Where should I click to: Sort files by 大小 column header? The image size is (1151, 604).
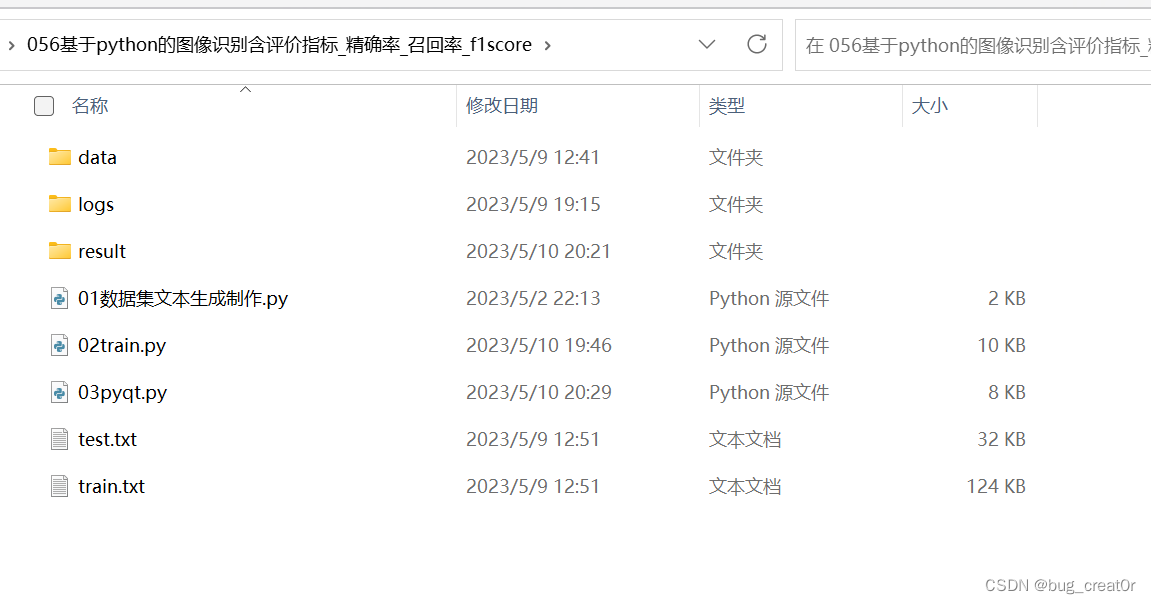930,105
